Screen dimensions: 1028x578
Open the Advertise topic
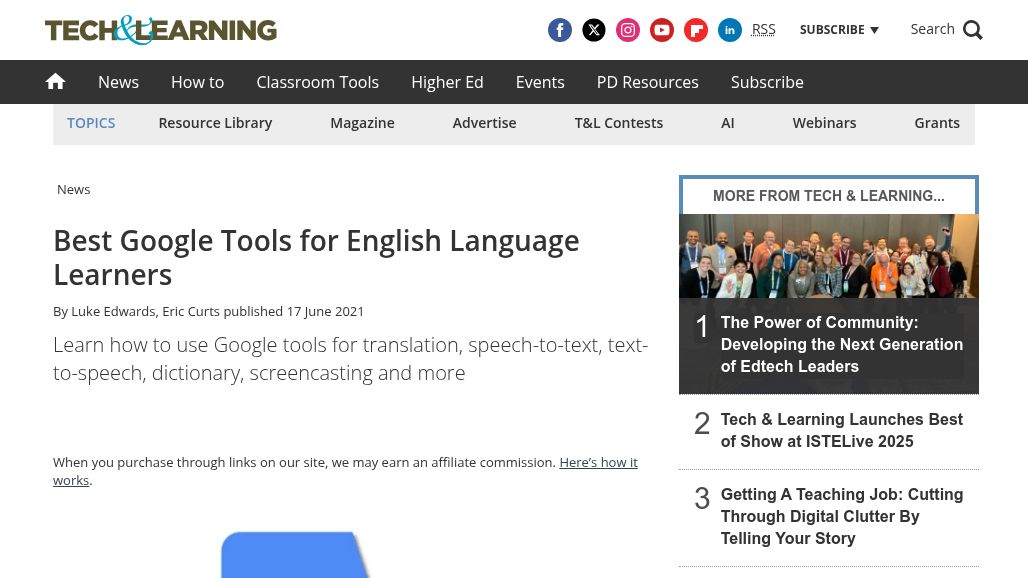(484, 123)
